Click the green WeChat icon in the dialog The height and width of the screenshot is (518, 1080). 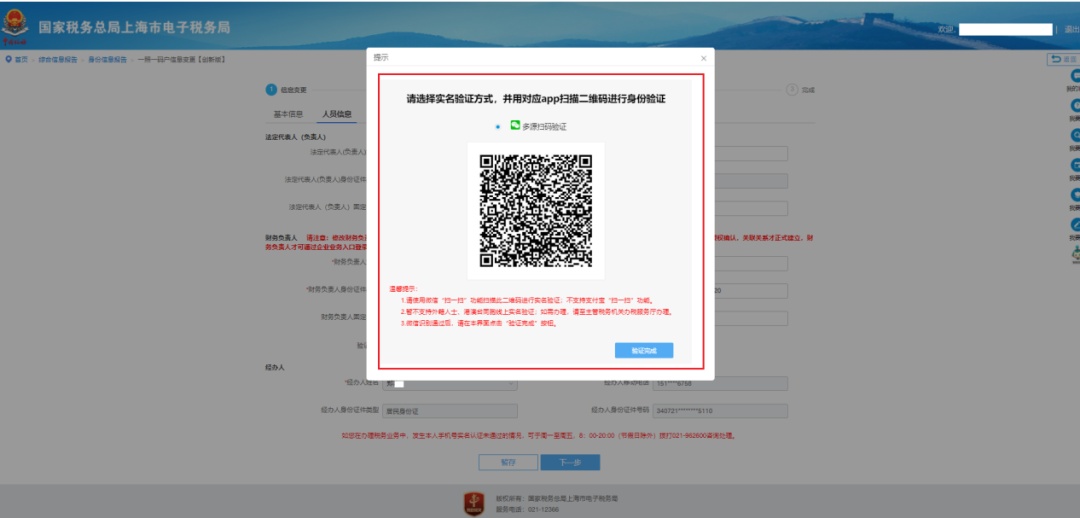515,125
